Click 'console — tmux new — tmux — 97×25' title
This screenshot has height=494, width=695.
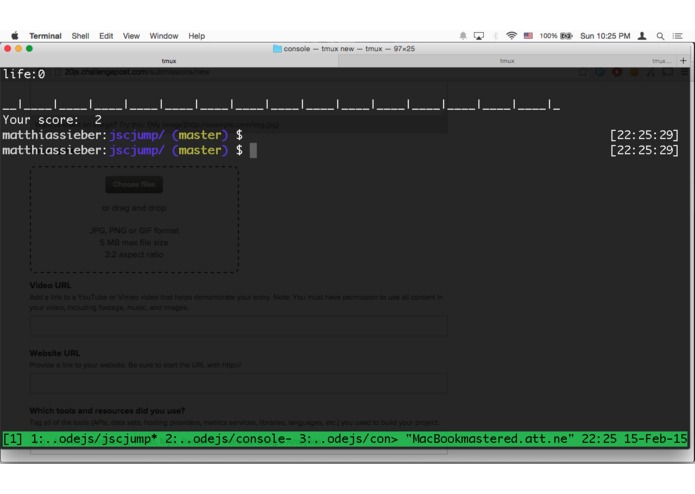[349, 49]
